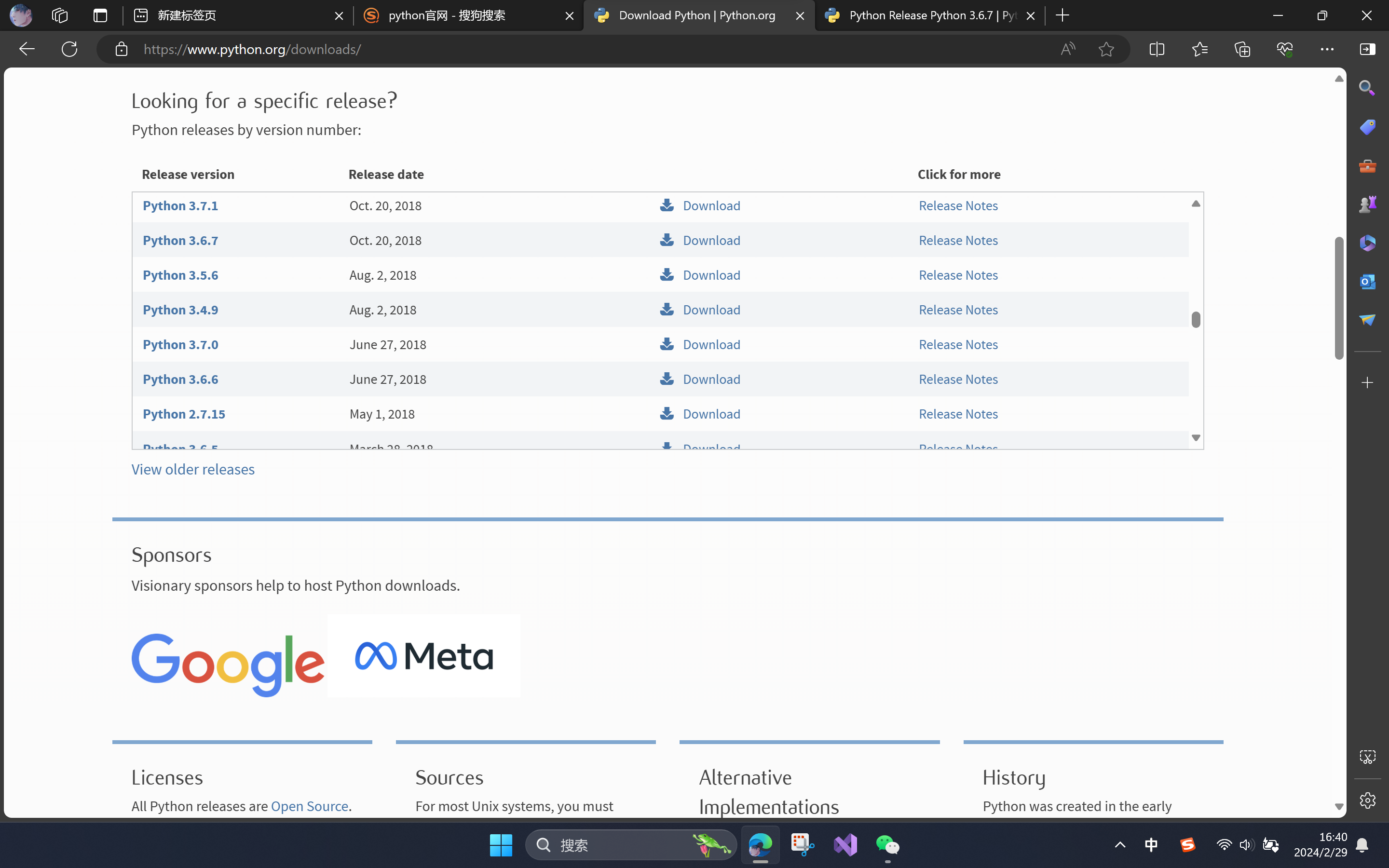Open the vertical tabs action menu icon
This screenshot has width=1389, height=868.
click(100, 15)
